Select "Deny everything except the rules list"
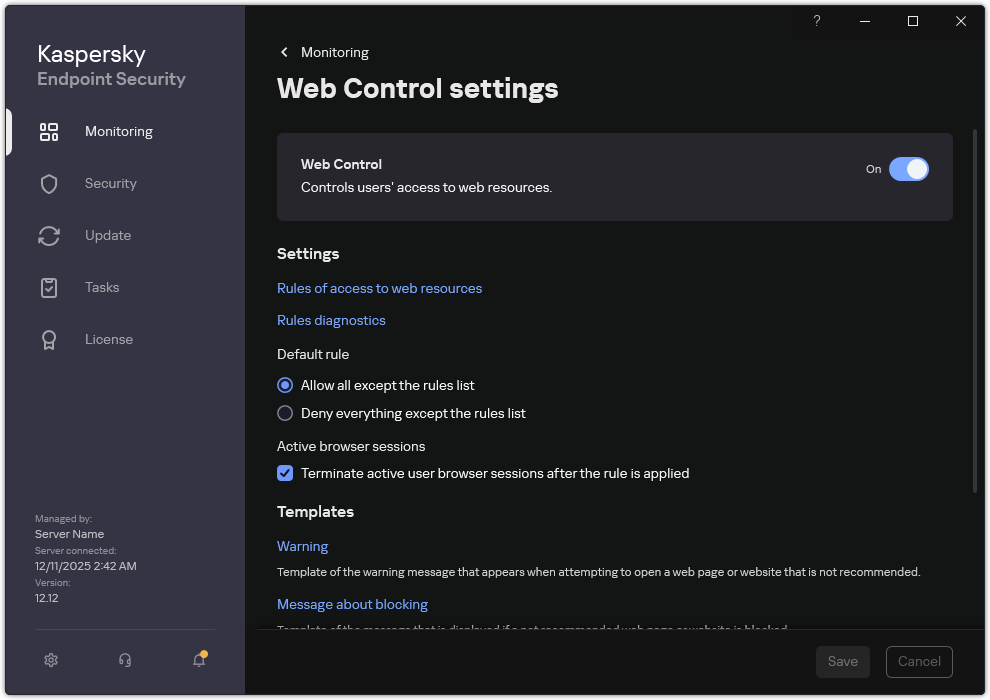 (x=285, y=413)
